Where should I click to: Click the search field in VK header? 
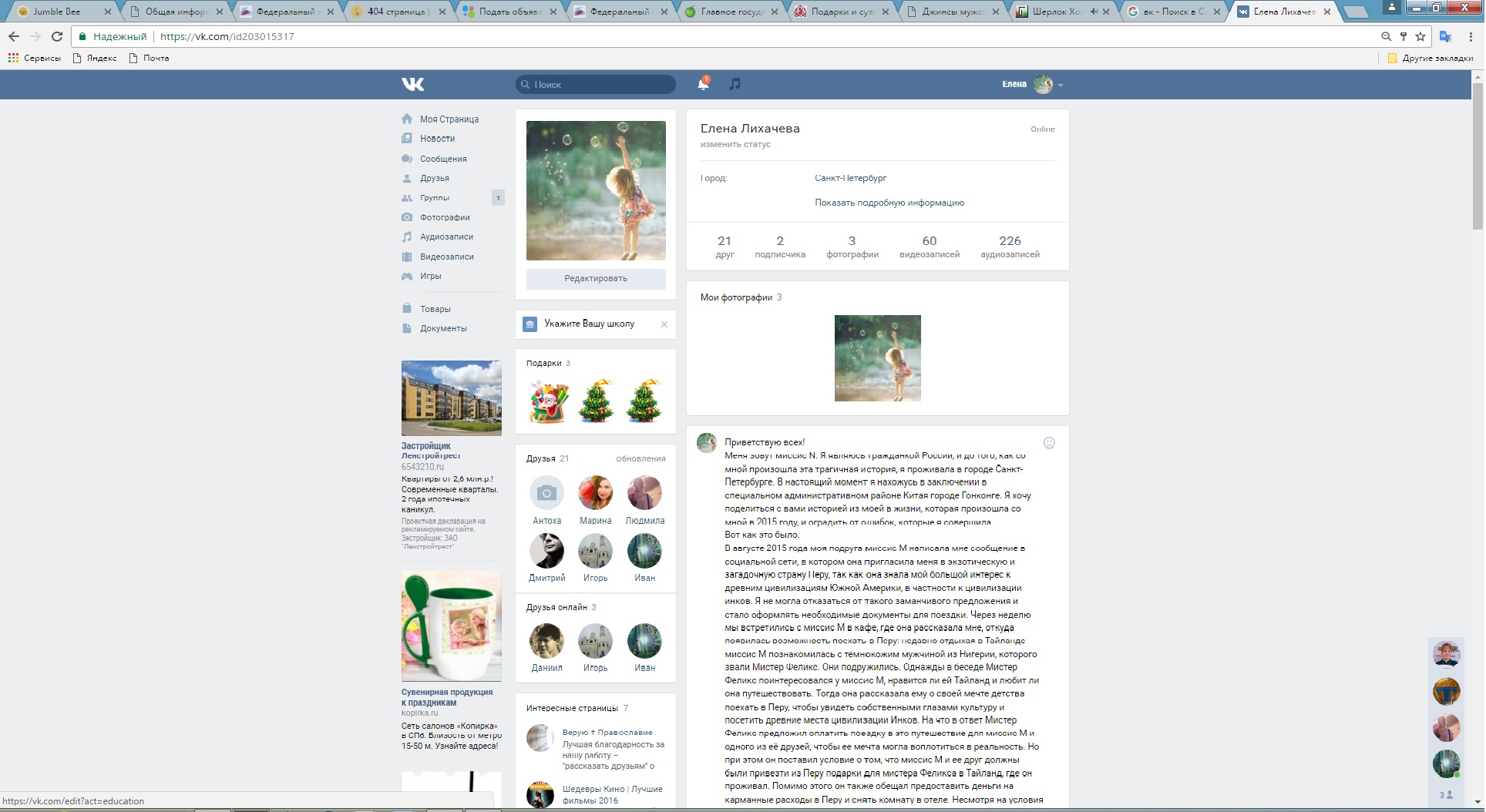click(x=596, y=84)
